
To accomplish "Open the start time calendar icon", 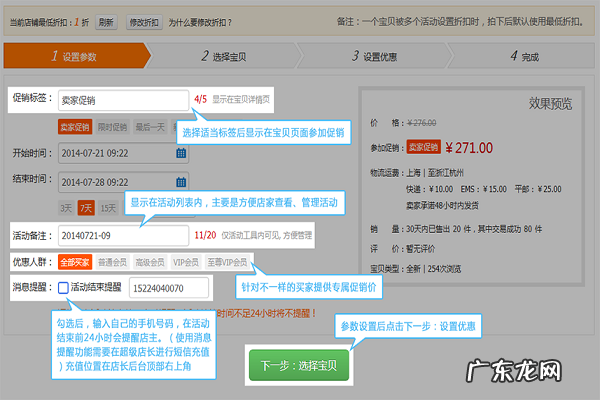I will pos(181,153).
